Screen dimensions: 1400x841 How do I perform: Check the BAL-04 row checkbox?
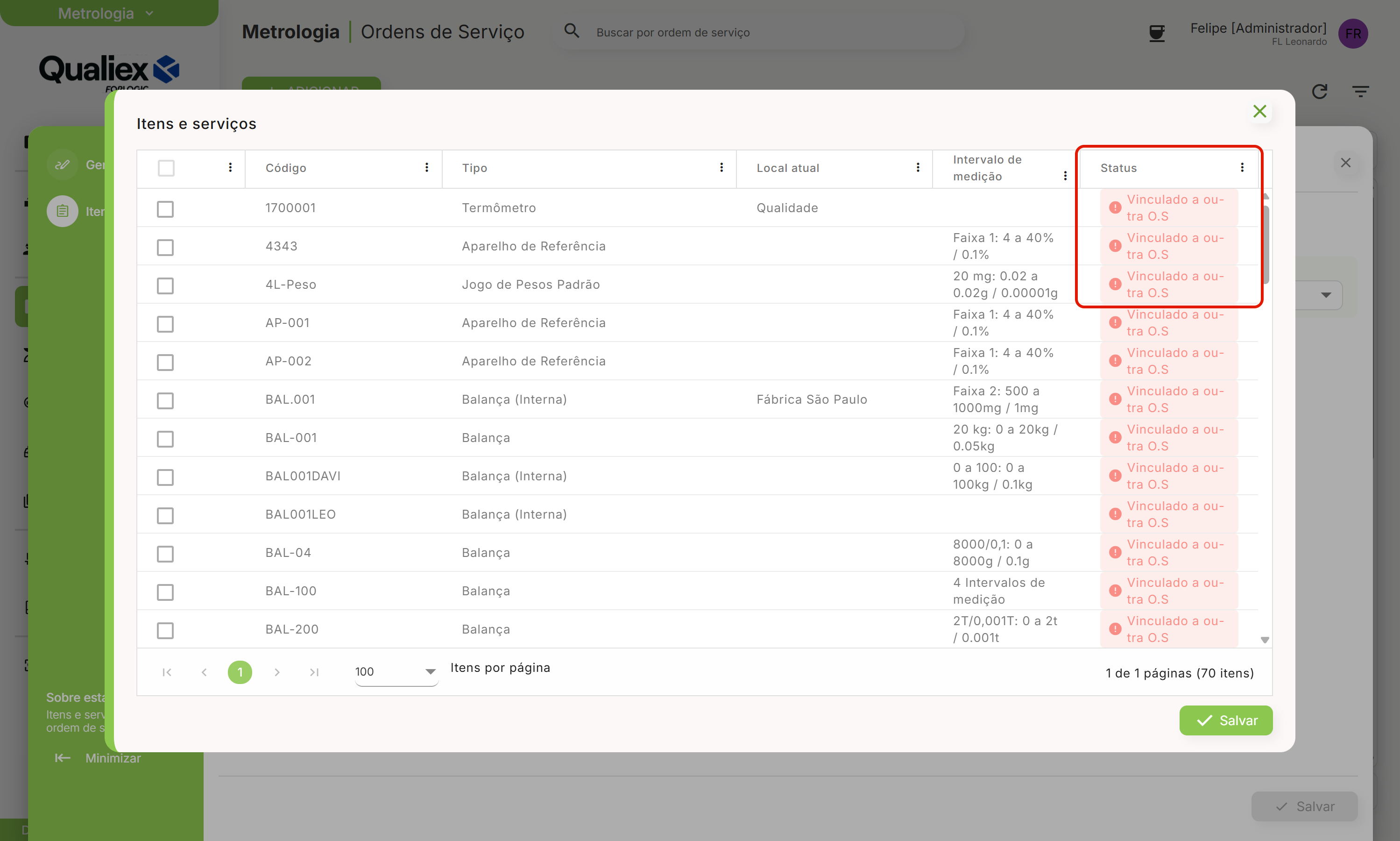[165, 554]
